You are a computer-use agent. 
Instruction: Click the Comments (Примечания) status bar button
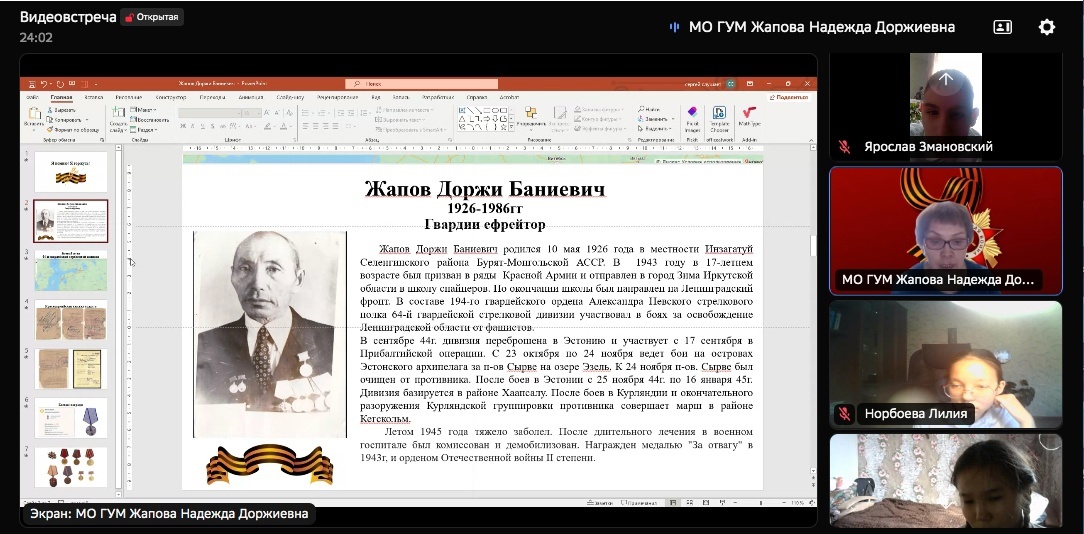[x=638, y=503]
